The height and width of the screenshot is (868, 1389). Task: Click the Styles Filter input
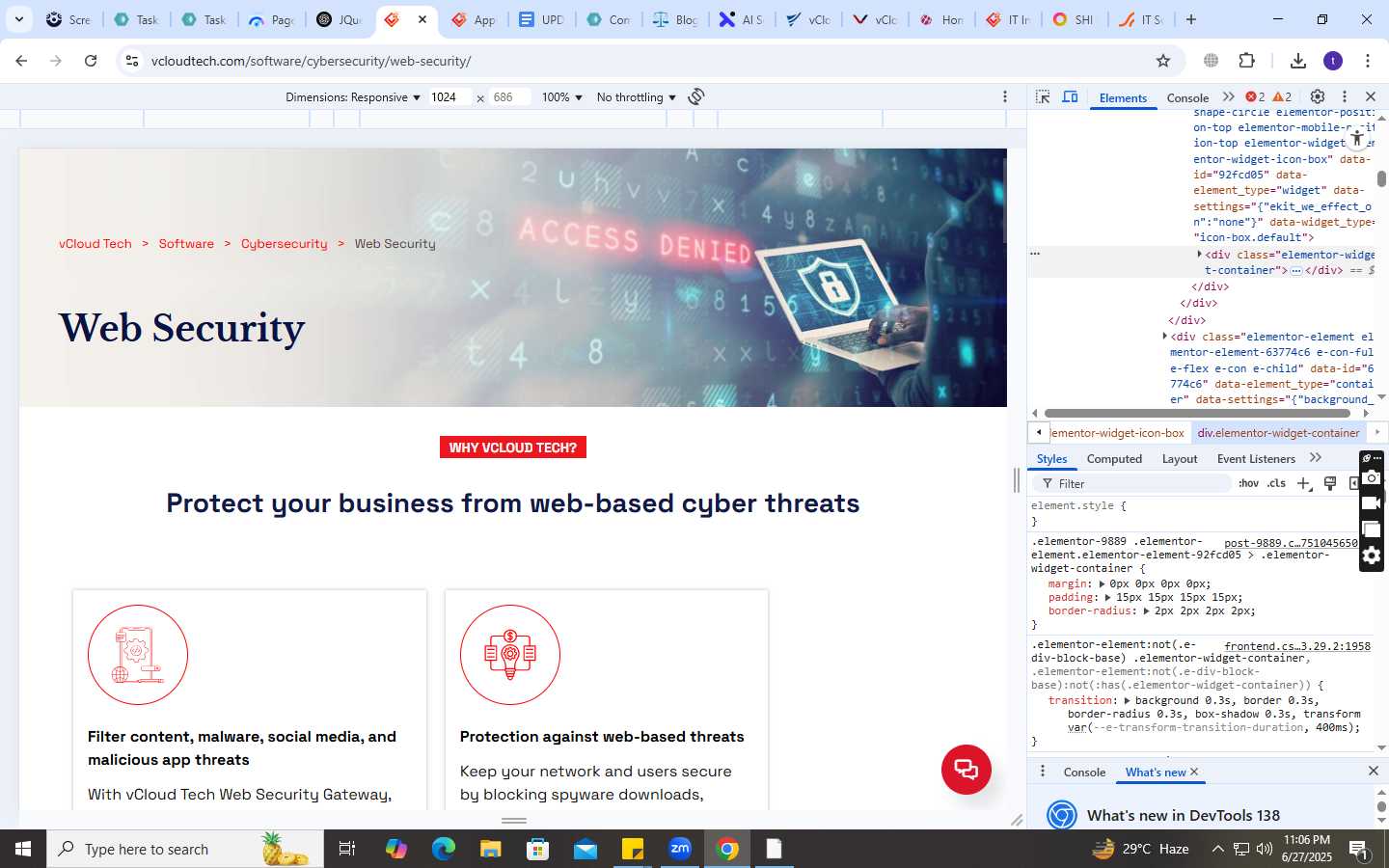coord(1133,484)
